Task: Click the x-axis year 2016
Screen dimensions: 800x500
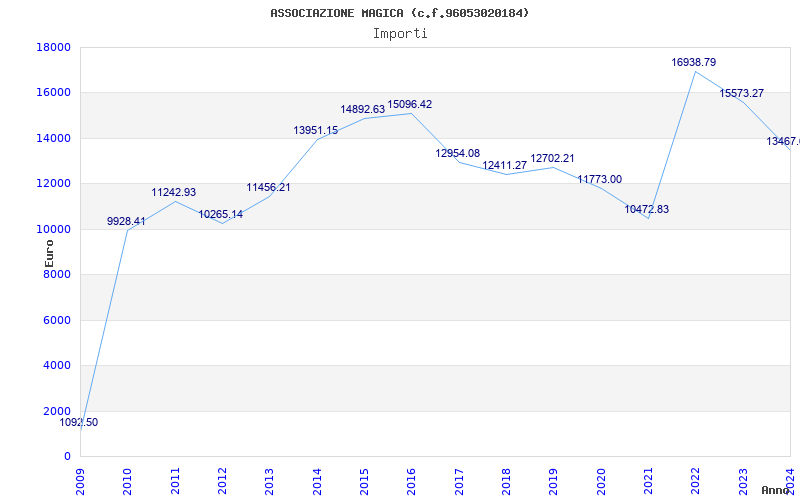Action: point(411,482)
